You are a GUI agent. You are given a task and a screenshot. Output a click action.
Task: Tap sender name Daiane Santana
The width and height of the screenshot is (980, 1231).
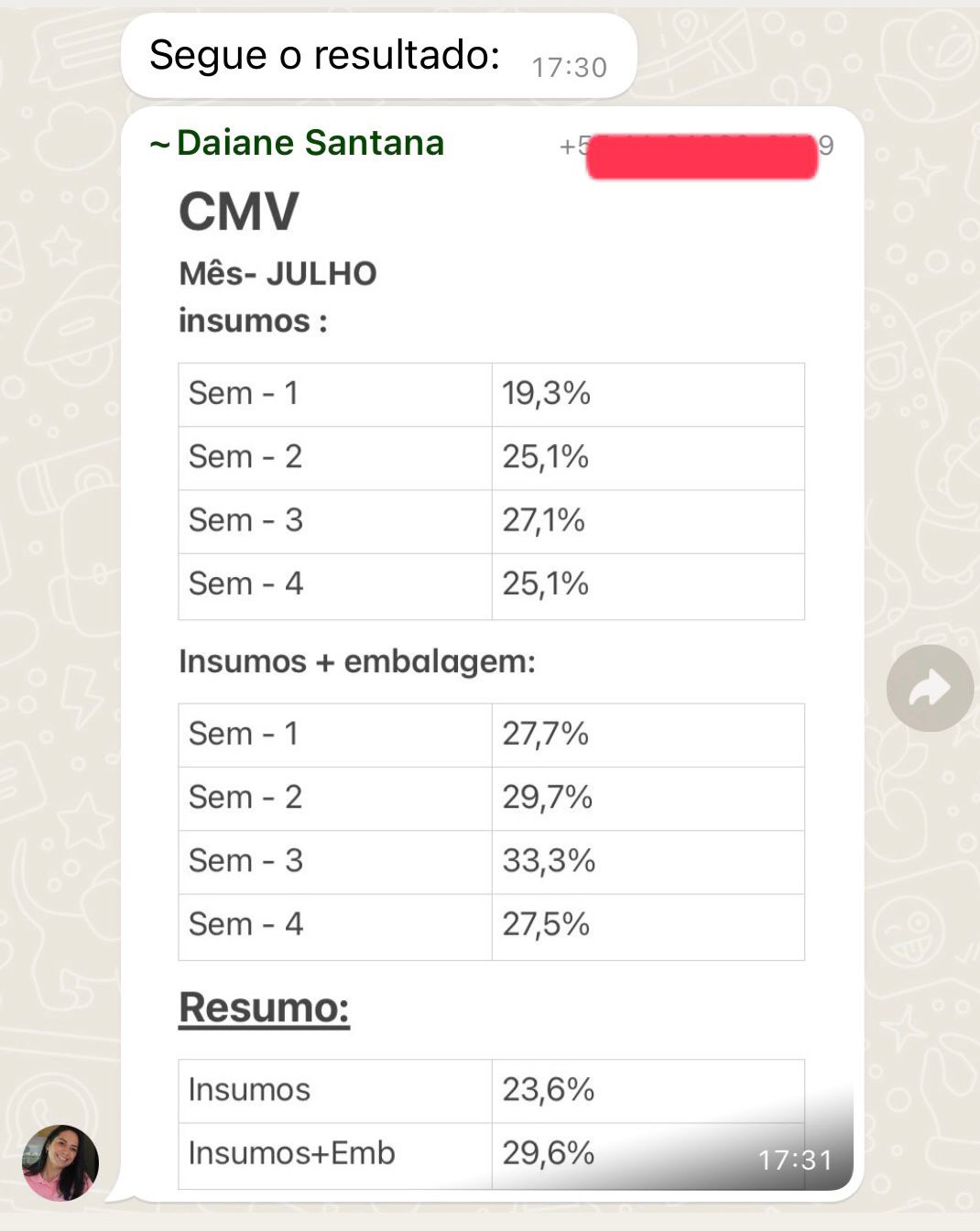point(310,143)
